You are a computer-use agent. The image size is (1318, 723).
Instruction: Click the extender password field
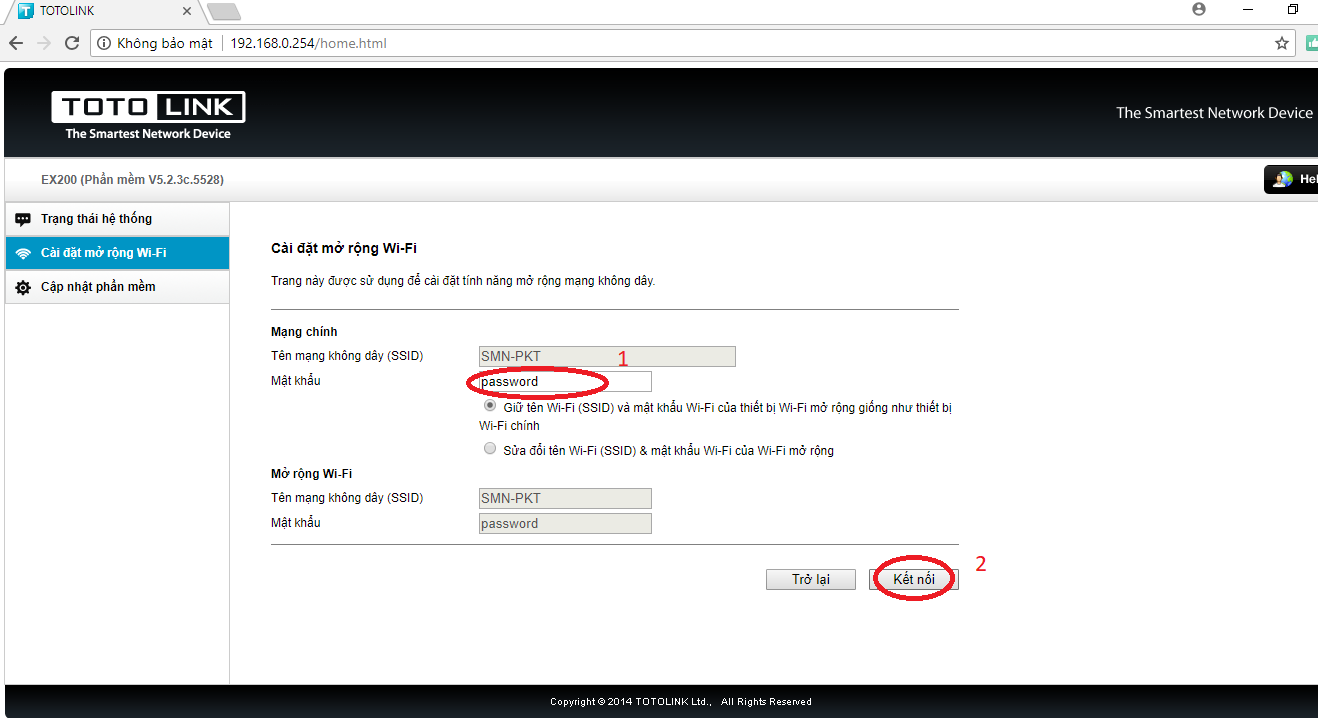565,524
